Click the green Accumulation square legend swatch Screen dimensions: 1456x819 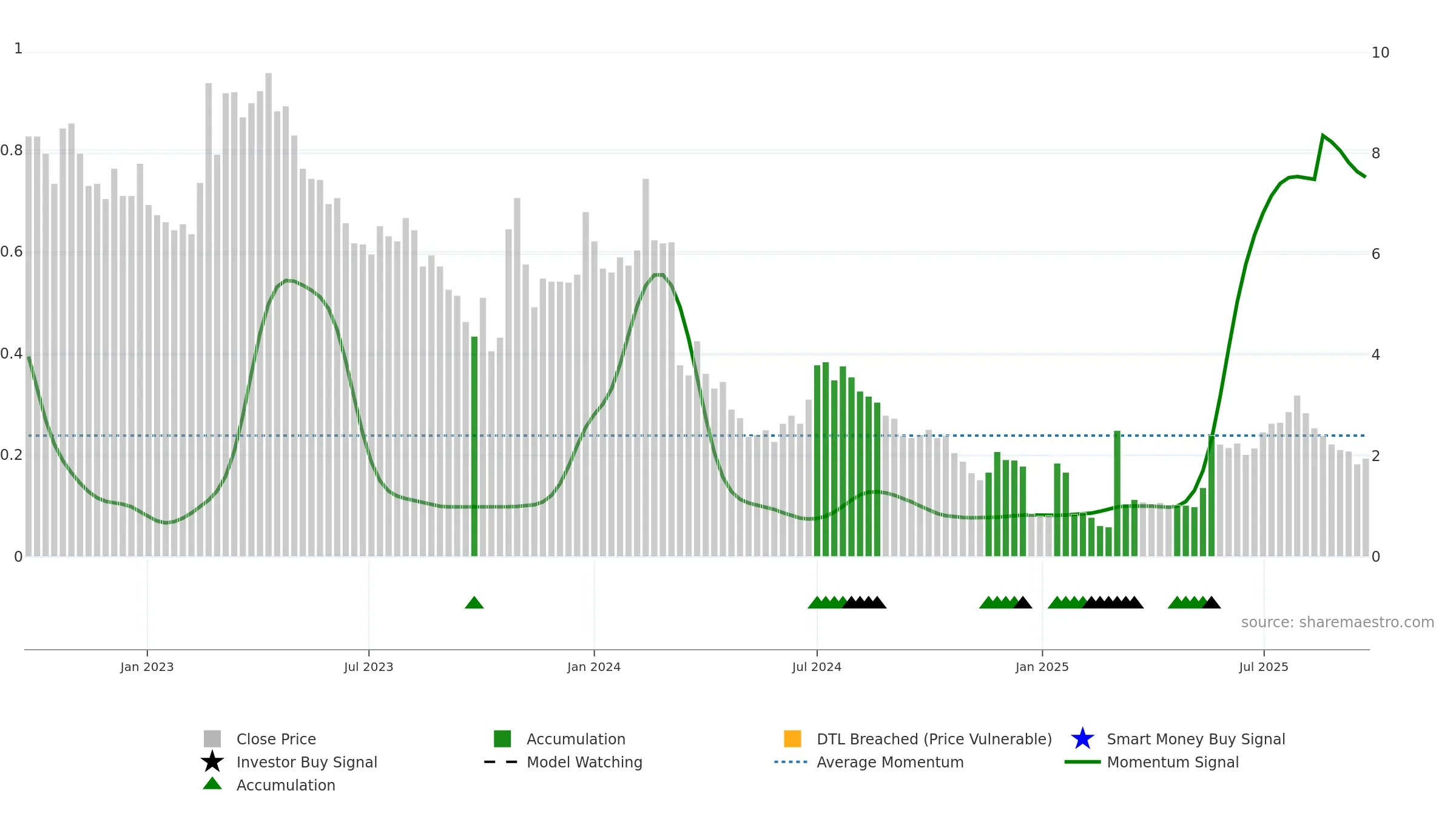(502, 739)
